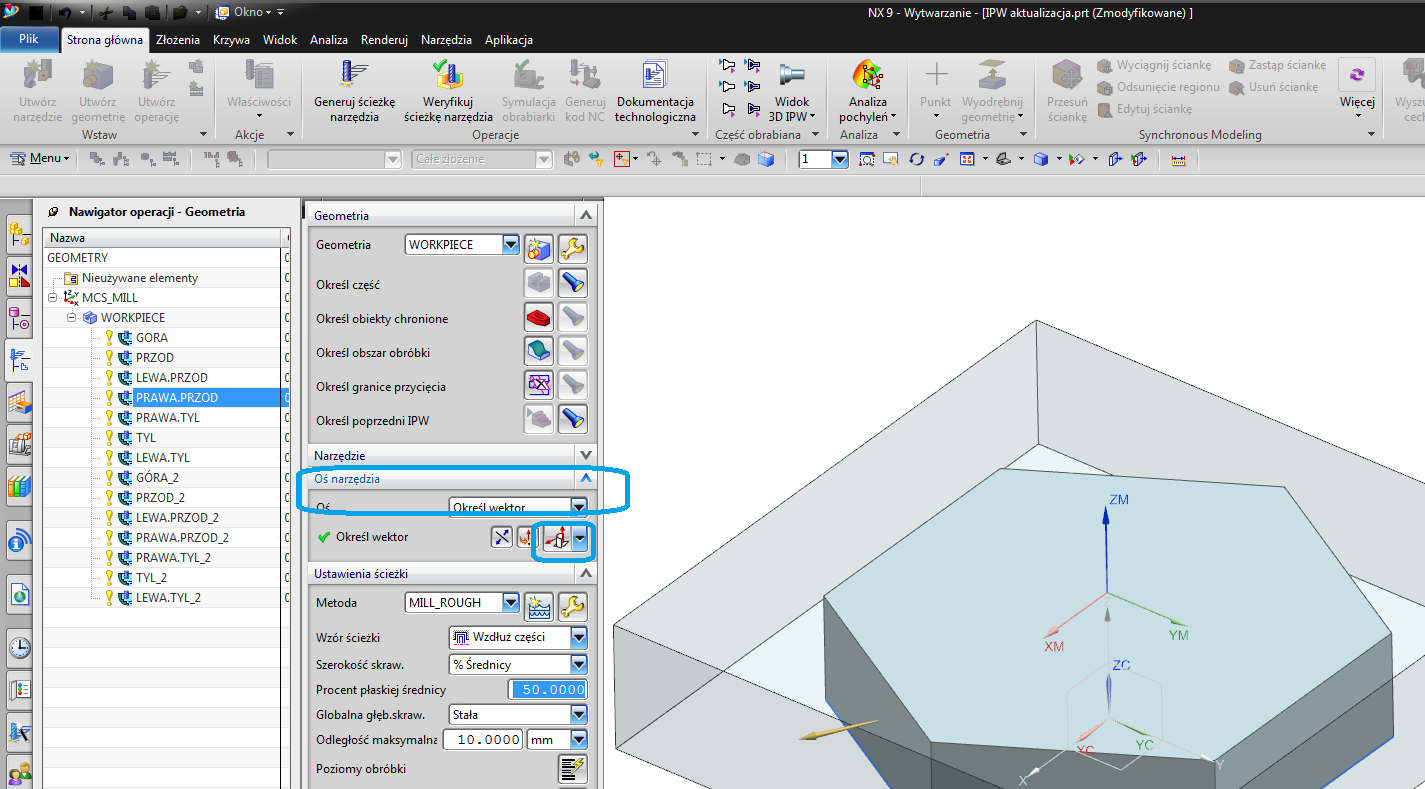Image resolution: width=1425 pixels, height=789 pixels.
Task: Collapse the Oś narzędzia section
Action: tap(586, 479)
